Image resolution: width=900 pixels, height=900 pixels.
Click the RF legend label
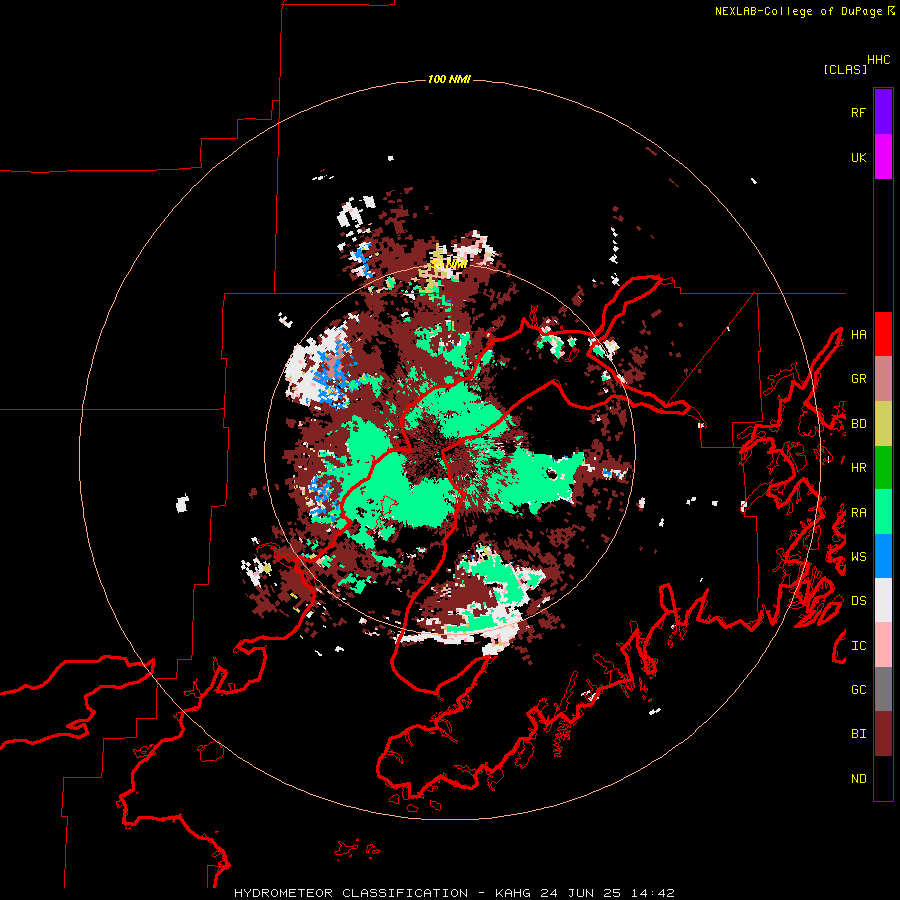click(858, 112)
